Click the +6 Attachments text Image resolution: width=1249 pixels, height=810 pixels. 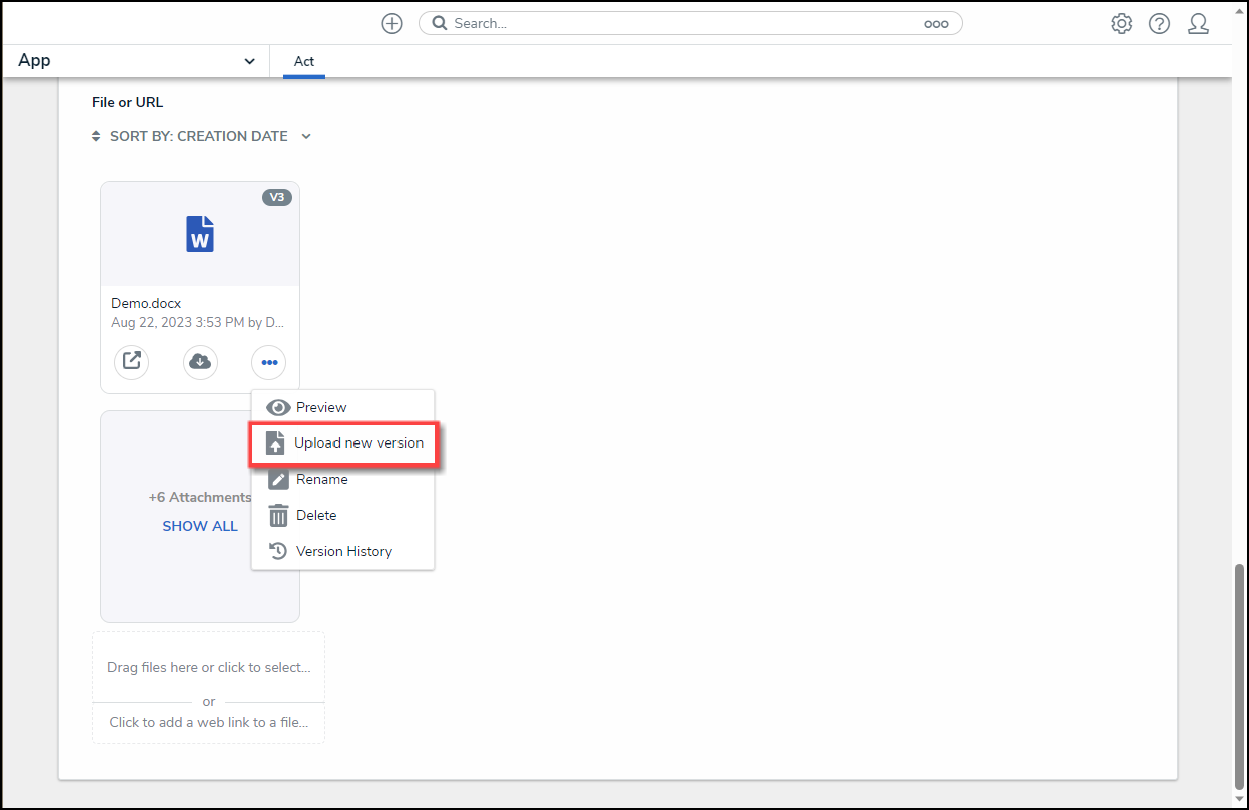200,497
